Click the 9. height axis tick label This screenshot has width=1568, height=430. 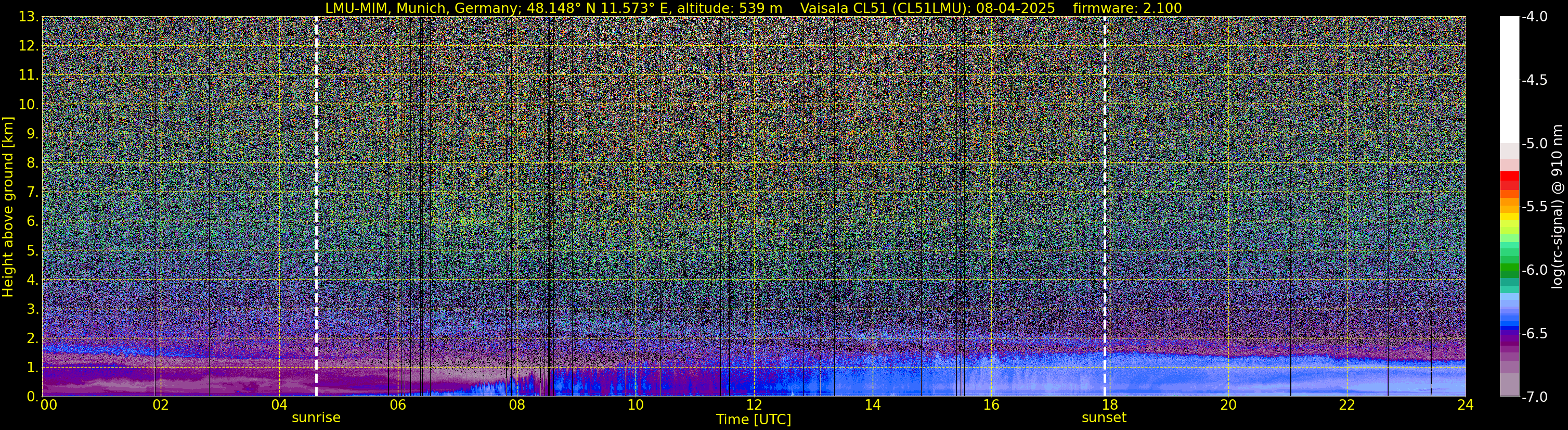(x=33, y=134)
